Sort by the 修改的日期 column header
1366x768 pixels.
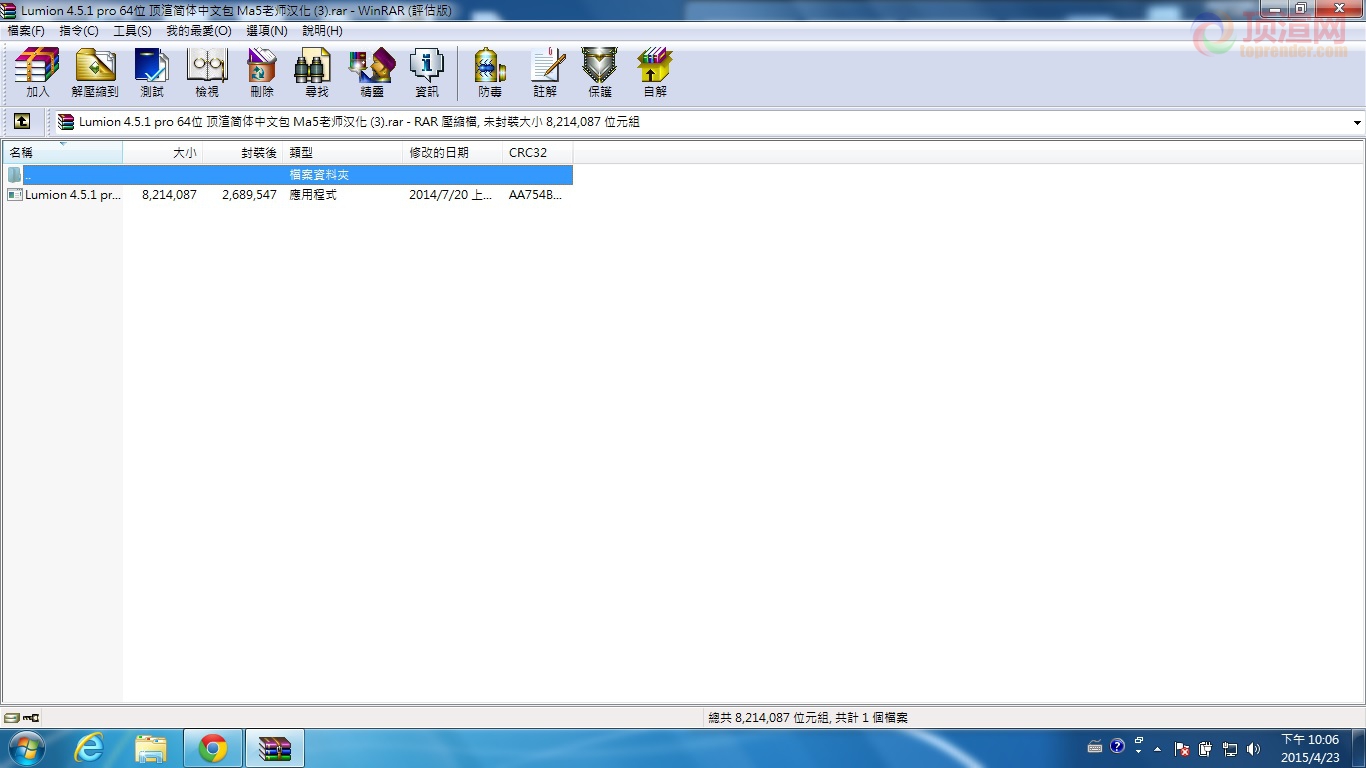453,153
